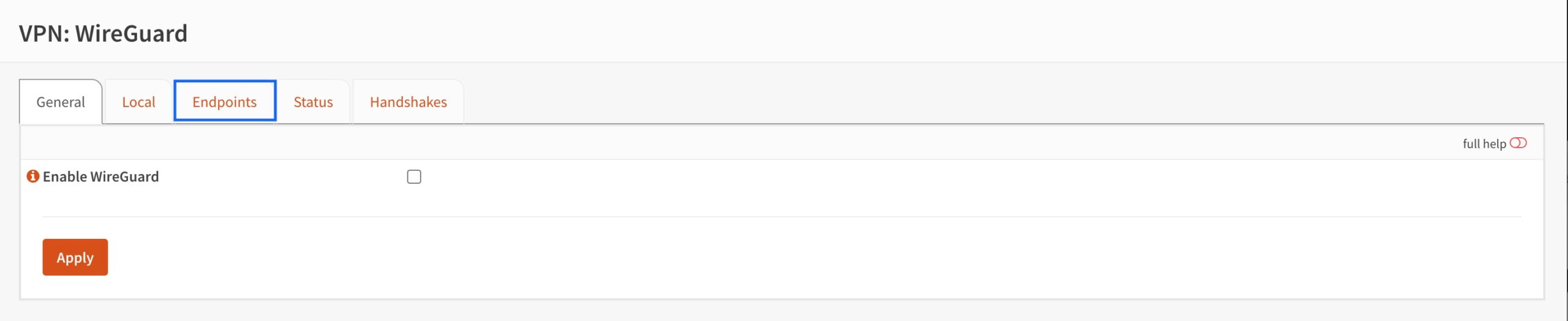
Task: Click the info icon beside Enable WireGuard
Action: click(x=33, y=176)
